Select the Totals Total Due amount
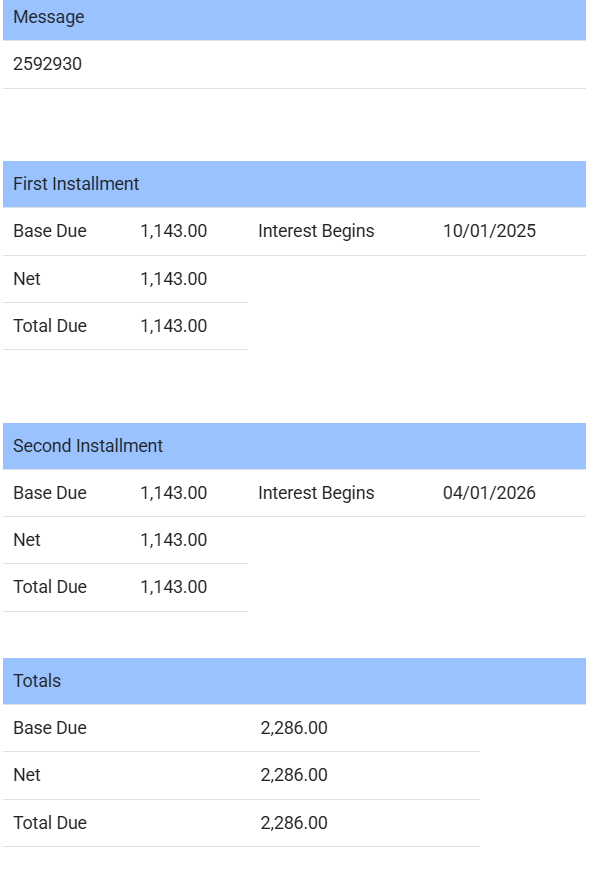 click(294, 823)
